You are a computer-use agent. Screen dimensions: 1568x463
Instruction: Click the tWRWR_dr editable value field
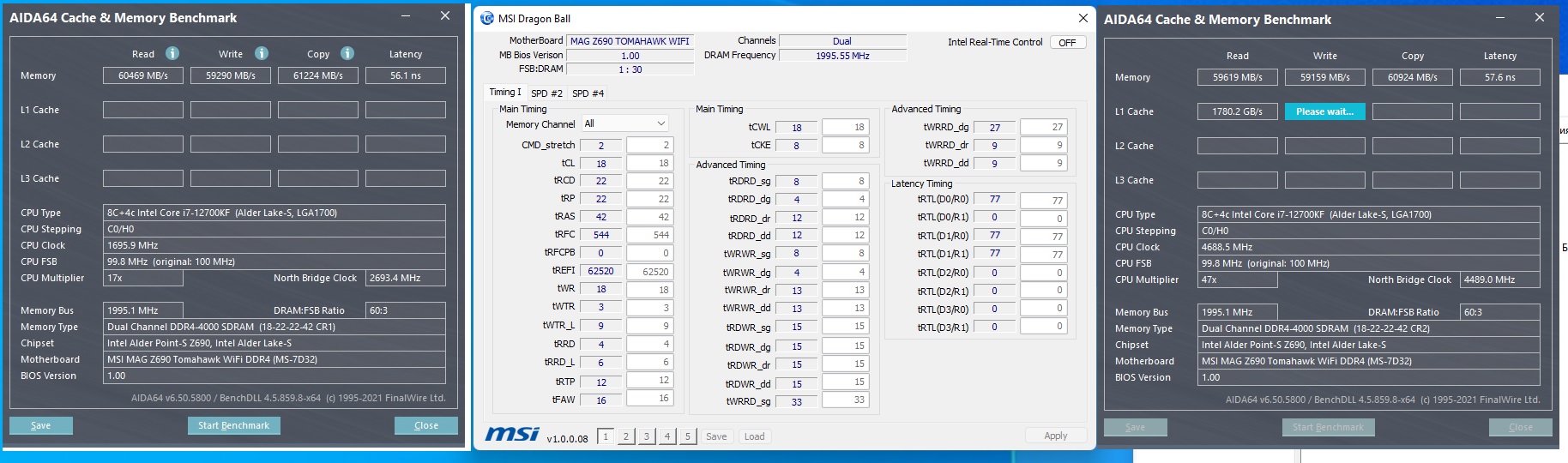[846, 290]
